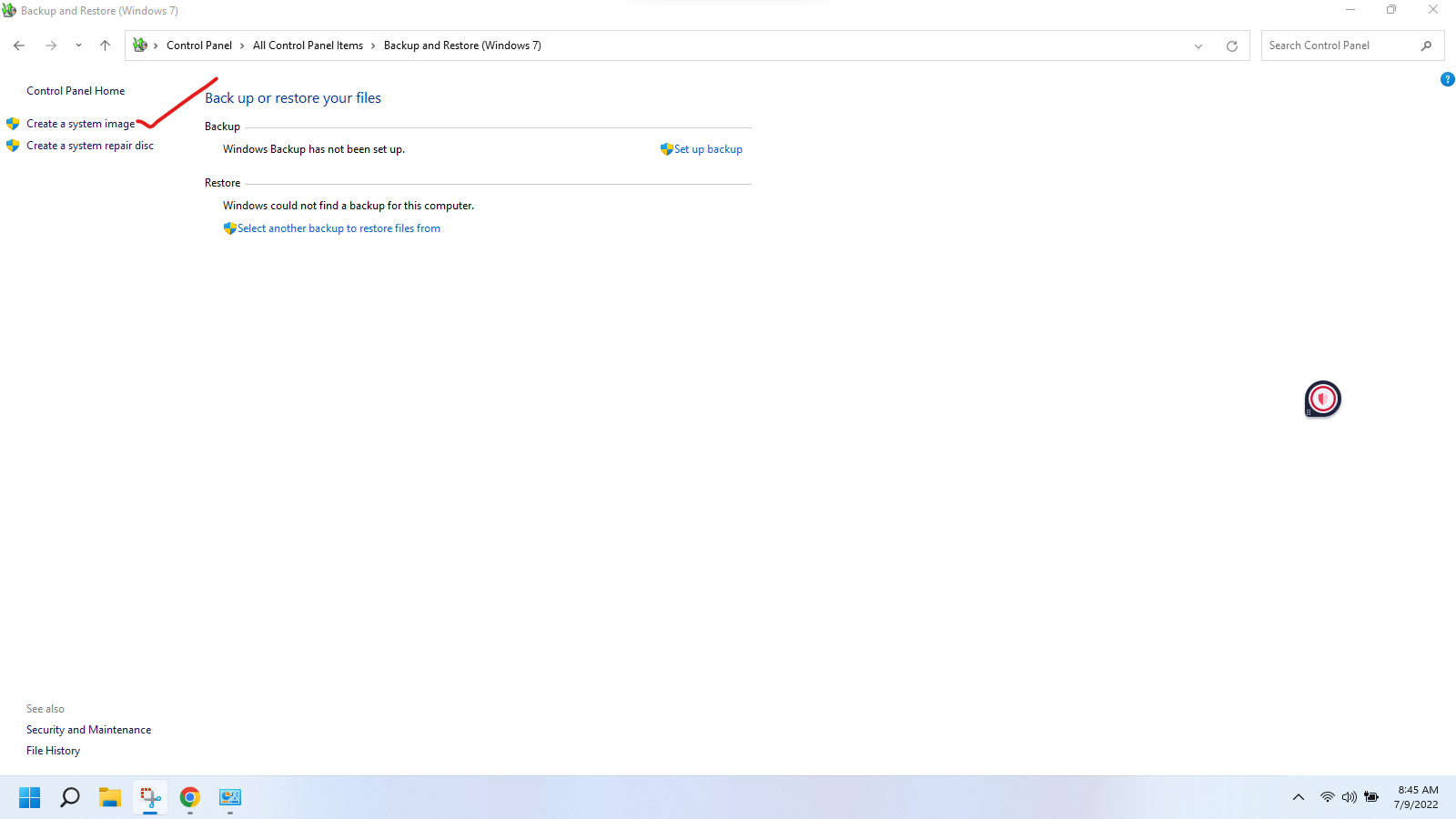The height and width of the screenshot is (819, 1456).
Task: Click Create a system repair disc link
Action: 90,146
